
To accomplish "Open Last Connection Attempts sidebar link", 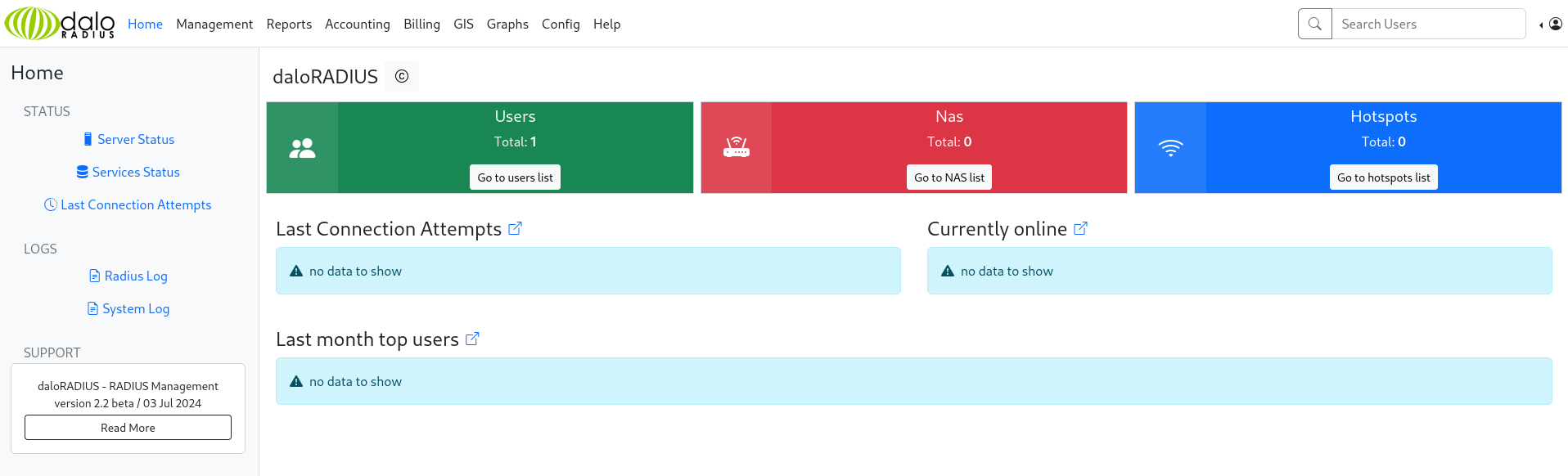I will tap(128, 205).
